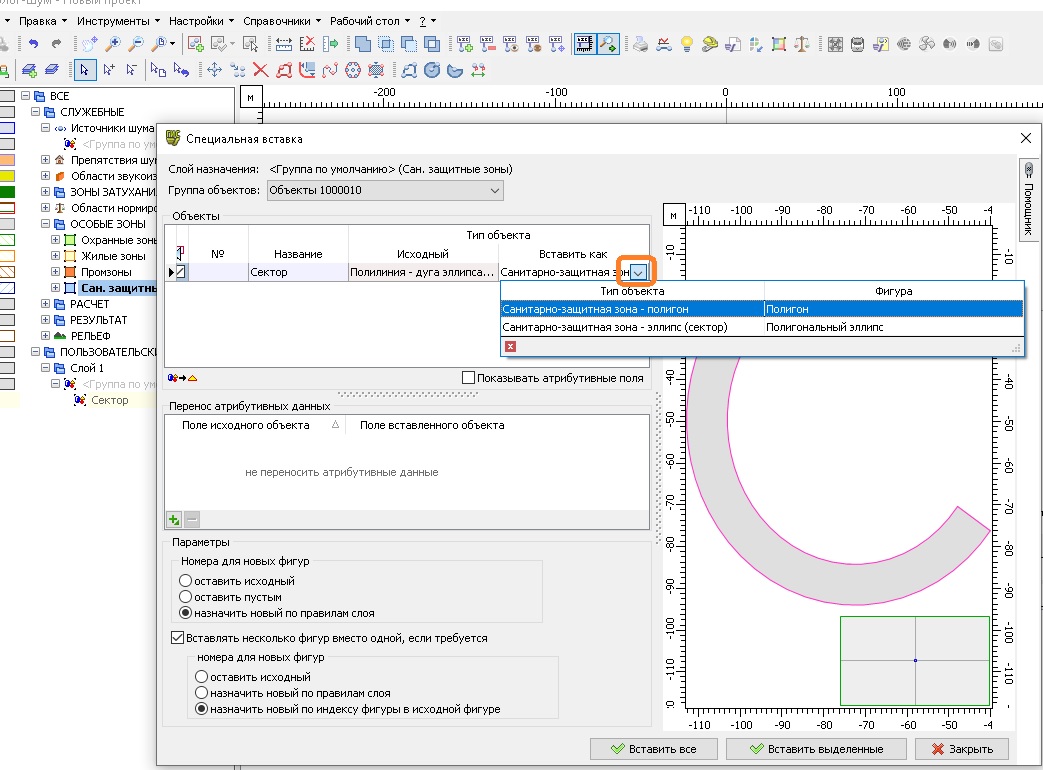1043x770 pixels.
Task: Select 'оставить пустым' radio option
Action: (186, 597)
